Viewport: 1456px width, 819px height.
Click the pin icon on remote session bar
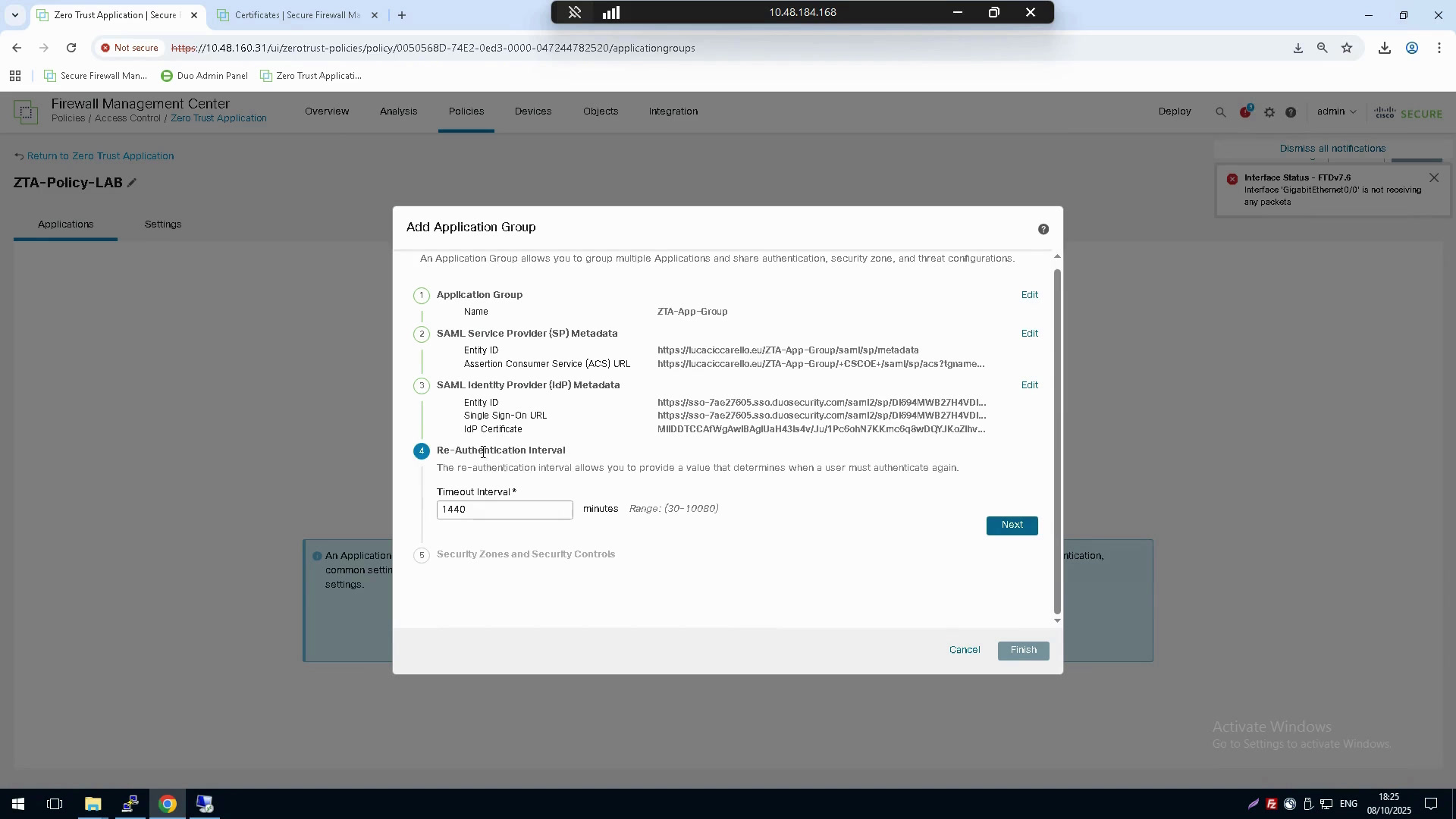click(575, 12)
